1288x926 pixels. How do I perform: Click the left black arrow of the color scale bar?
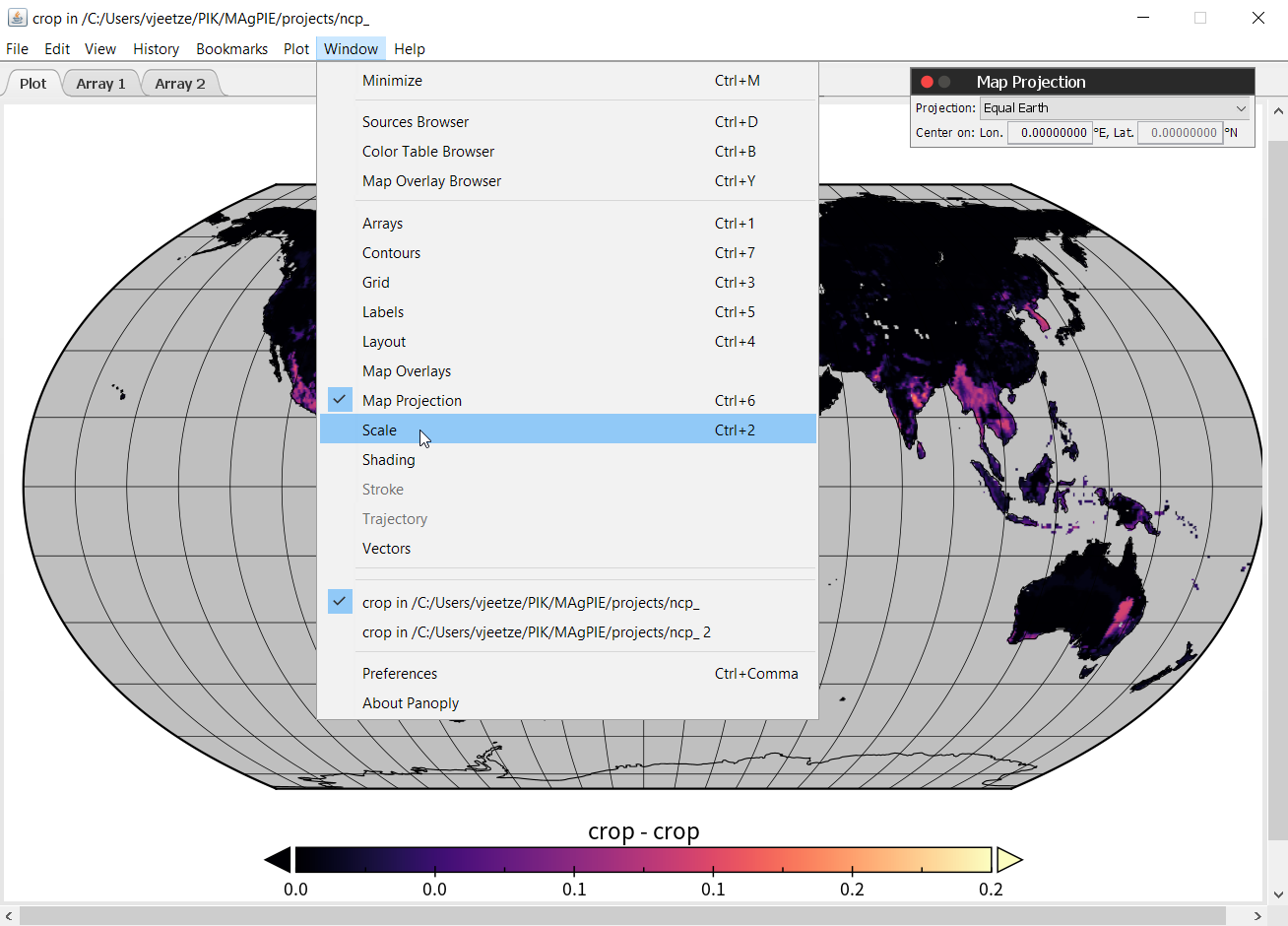pyautogui.click(x=278, y=860)
